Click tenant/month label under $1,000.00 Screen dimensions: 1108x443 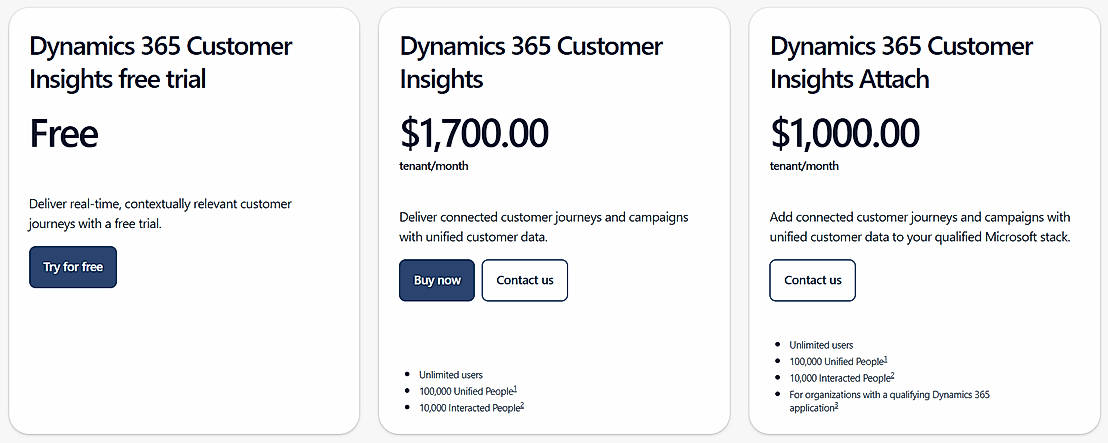pyautogui.click(x=803, y=166)
